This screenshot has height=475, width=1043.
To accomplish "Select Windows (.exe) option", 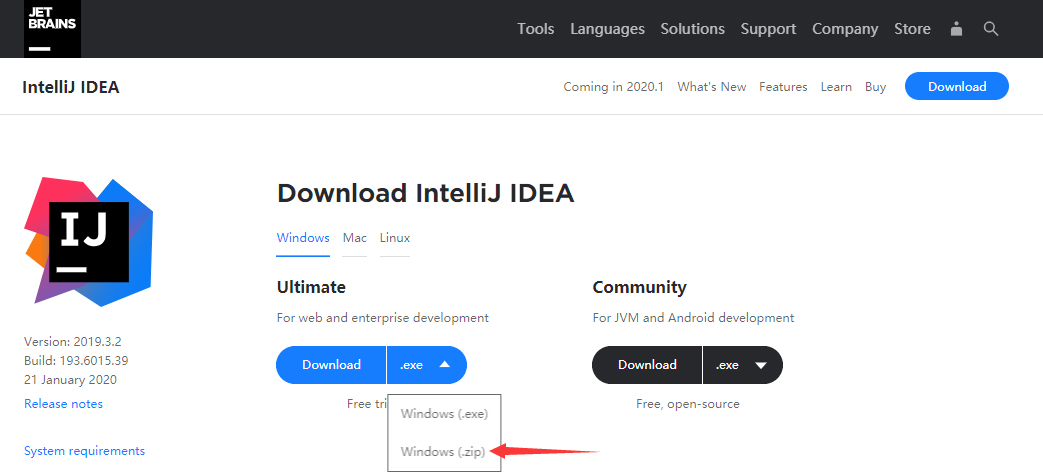I will (443, 412).
